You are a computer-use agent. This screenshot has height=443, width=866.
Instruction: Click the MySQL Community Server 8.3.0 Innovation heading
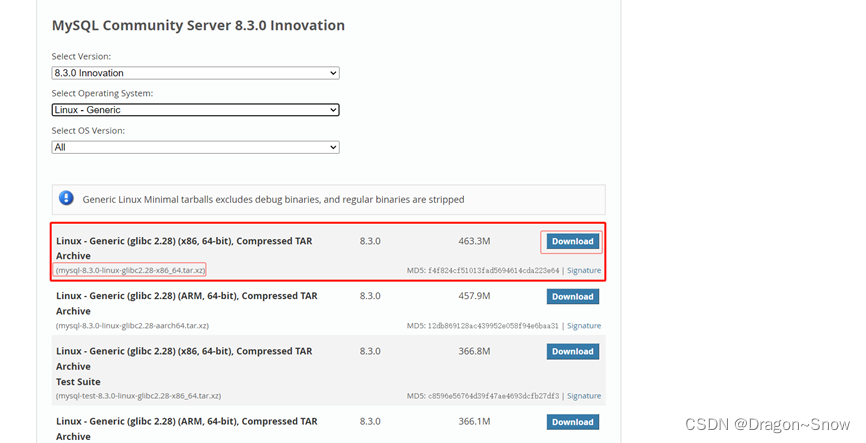(198, 25)
